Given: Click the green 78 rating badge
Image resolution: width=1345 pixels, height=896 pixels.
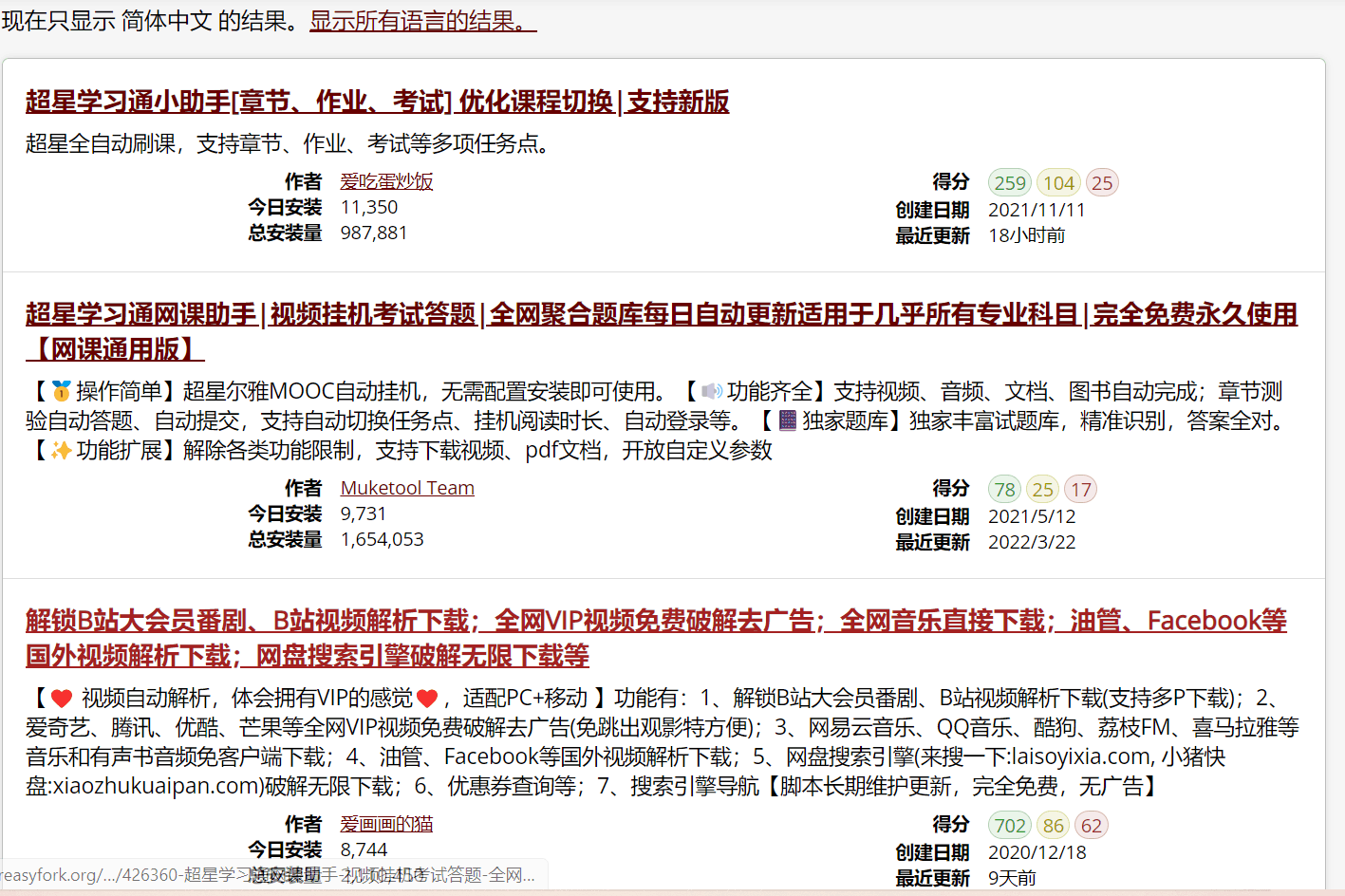Looking at the screenshot, I should 1005,489.
